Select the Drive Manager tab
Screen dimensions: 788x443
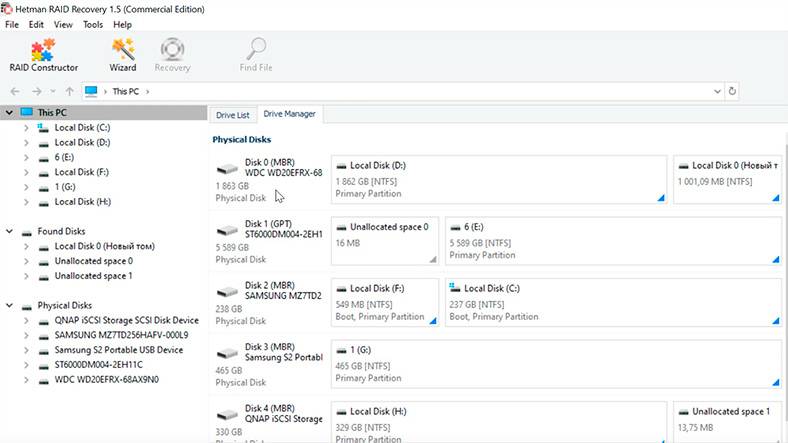tap(289, 114)
